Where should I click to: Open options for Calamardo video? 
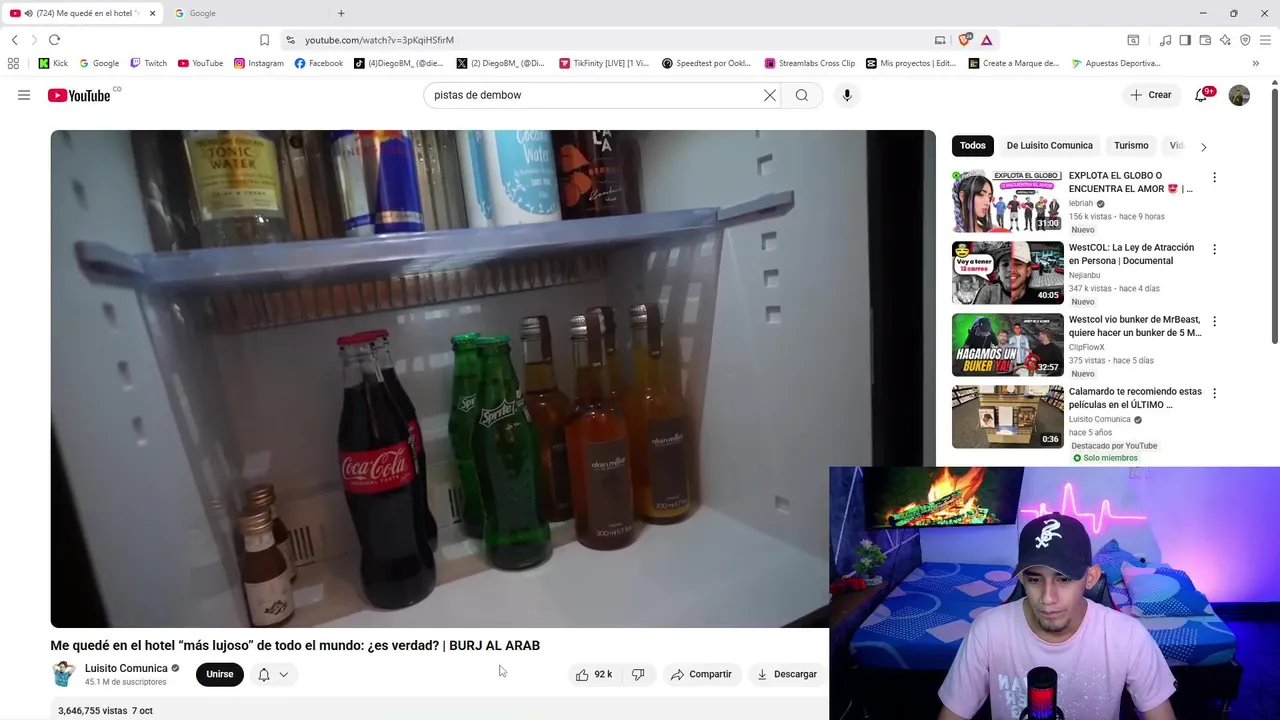(x=1214, y=393)
